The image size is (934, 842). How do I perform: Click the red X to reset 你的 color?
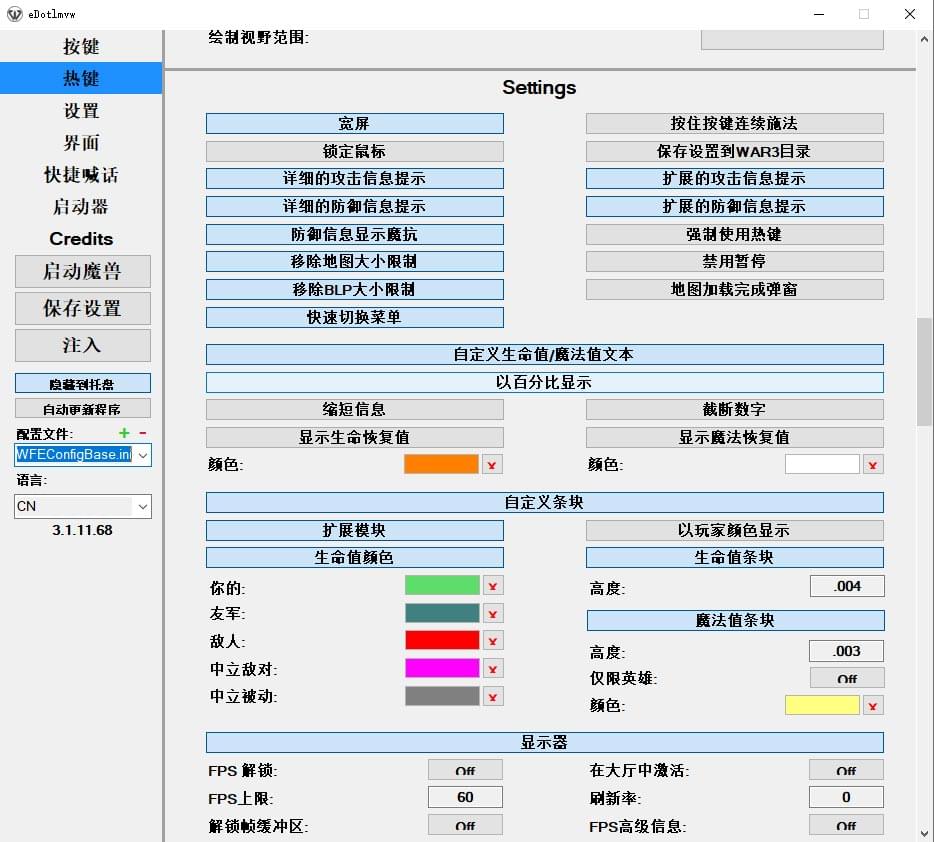point(492,585)
